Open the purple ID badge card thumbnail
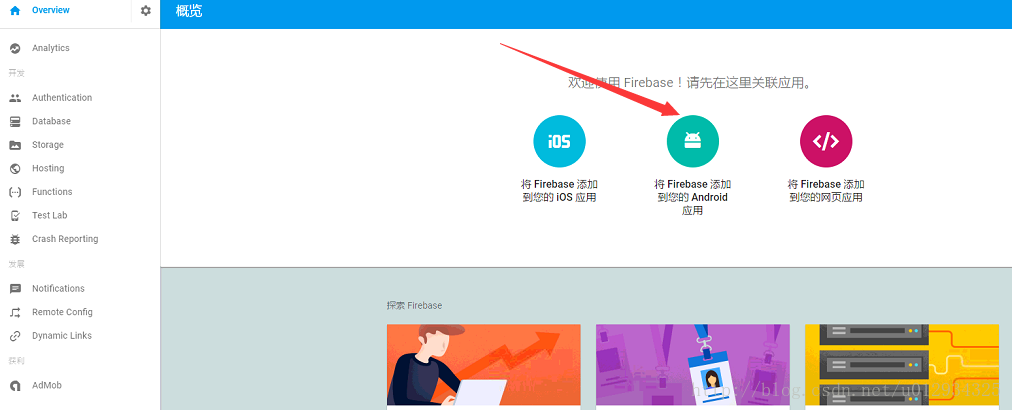Image resolution: width=1012 pixels, height=410 pixels. (x=693, y=365)
